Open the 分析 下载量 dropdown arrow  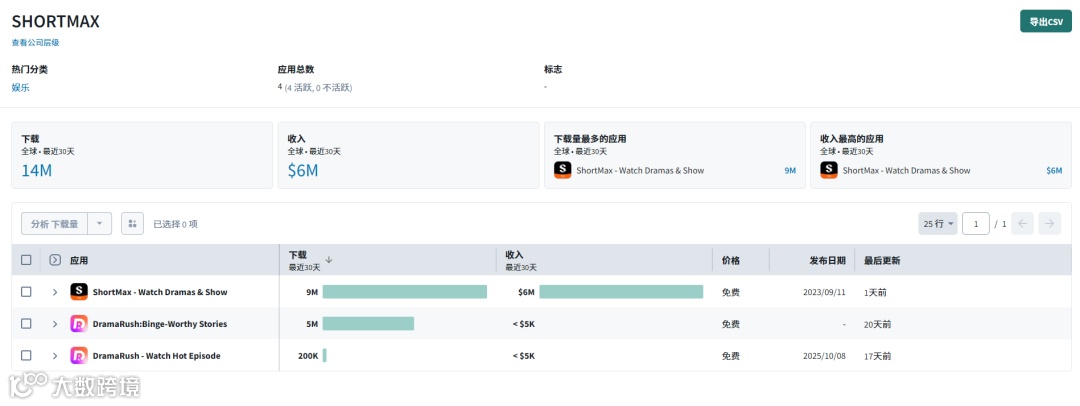(100, 224)
